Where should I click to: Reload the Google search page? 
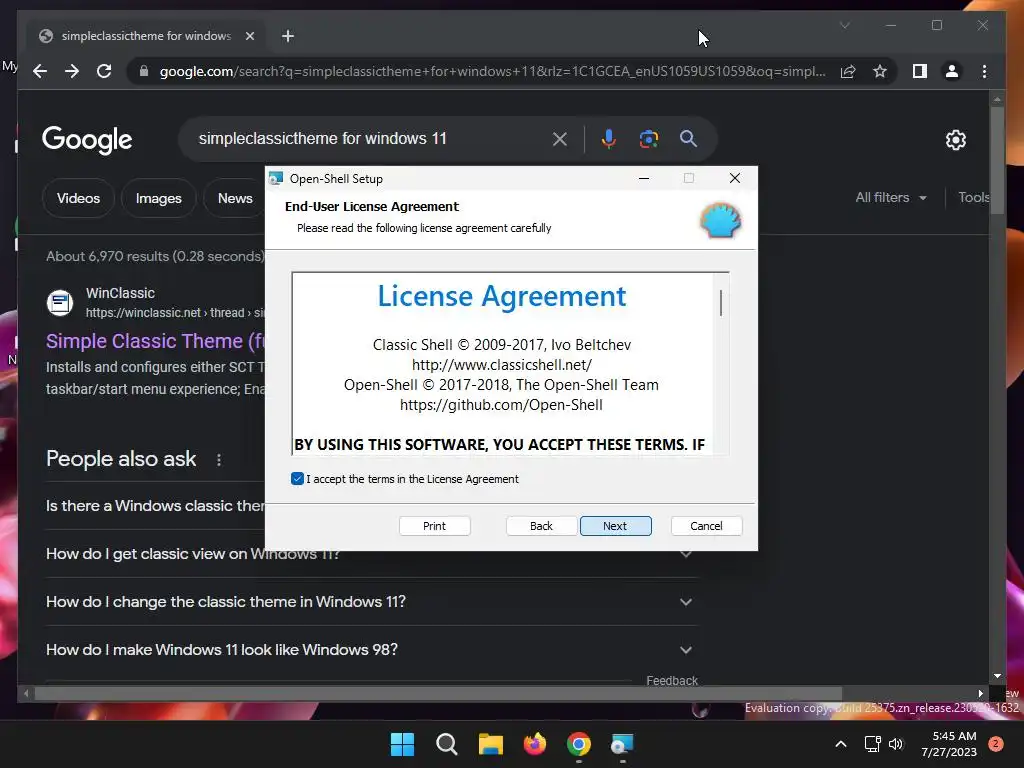tap(104, 71)
